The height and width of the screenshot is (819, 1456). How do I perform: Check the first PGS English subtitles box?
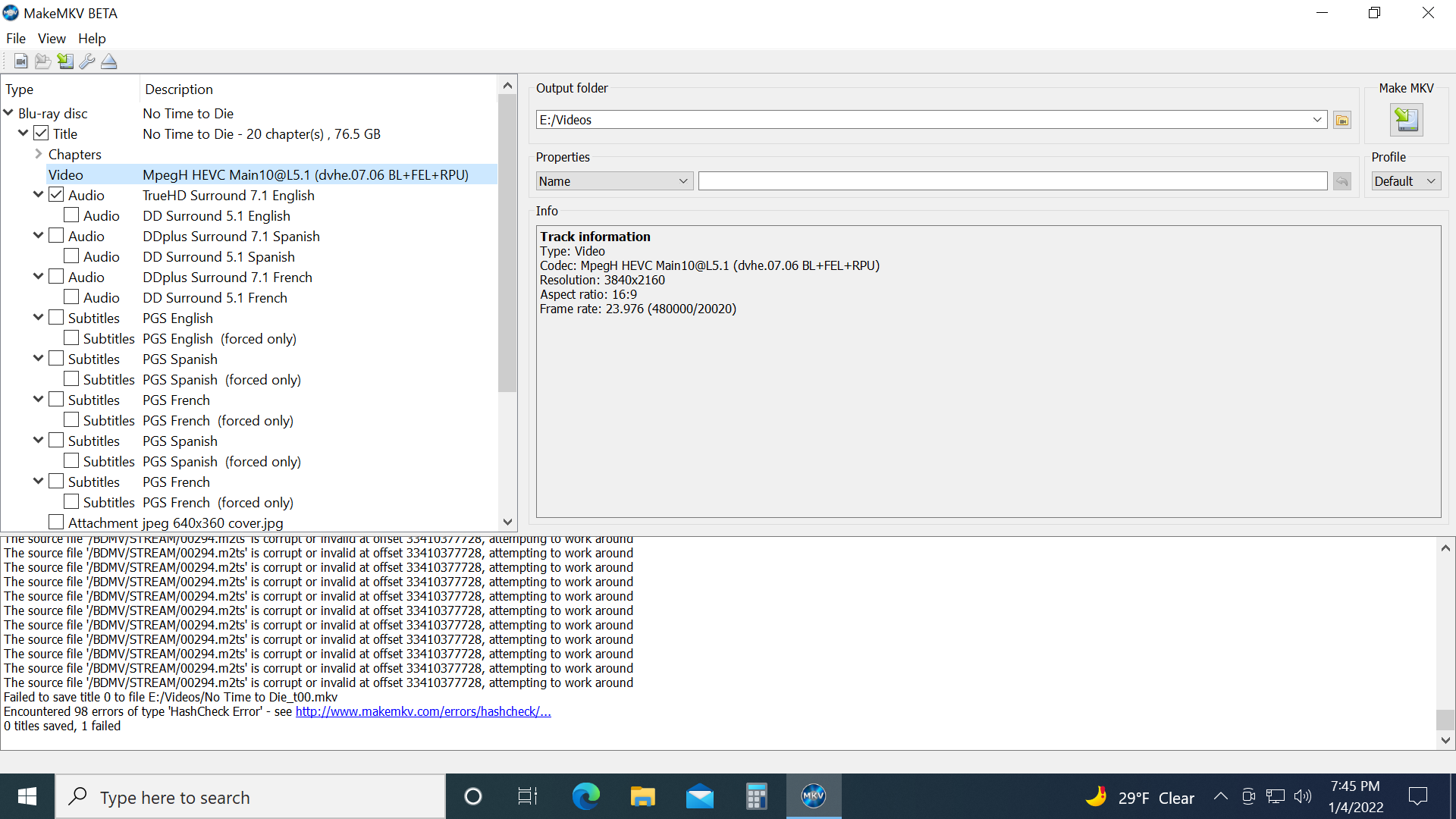click(56, 318)
